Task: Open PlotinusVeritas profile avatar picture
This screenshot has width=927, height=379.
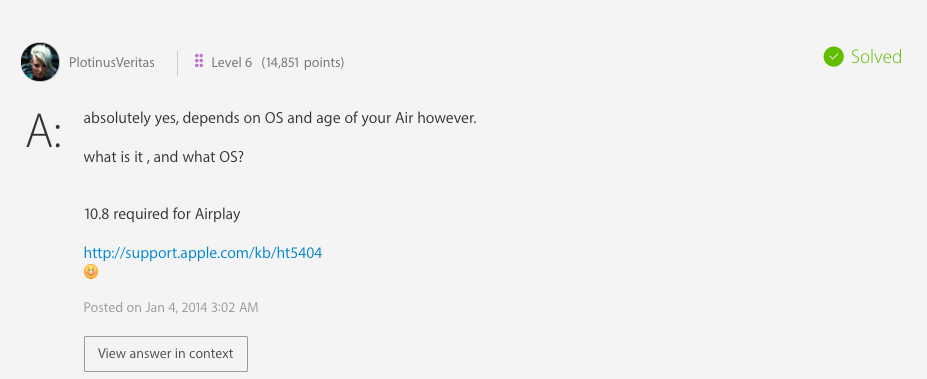Action: (40, 62)
